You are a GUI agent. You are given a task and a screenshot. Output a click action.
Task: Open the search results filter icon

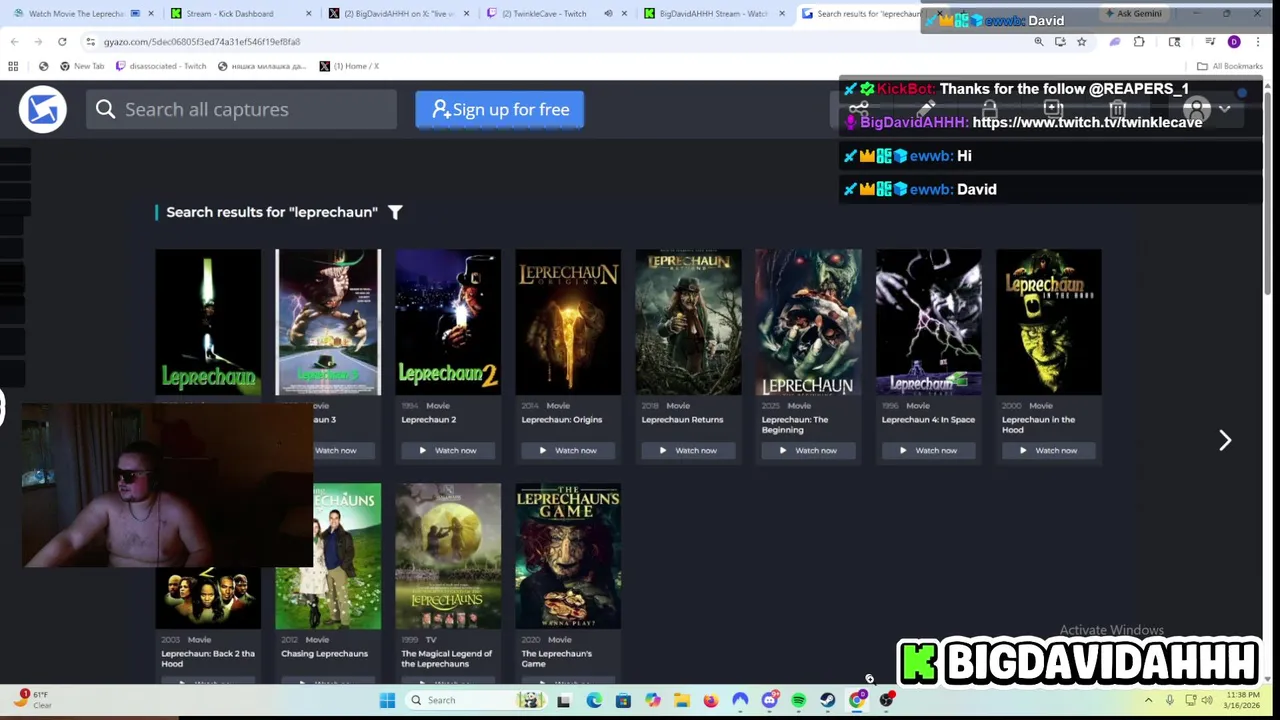coord(395,212)
